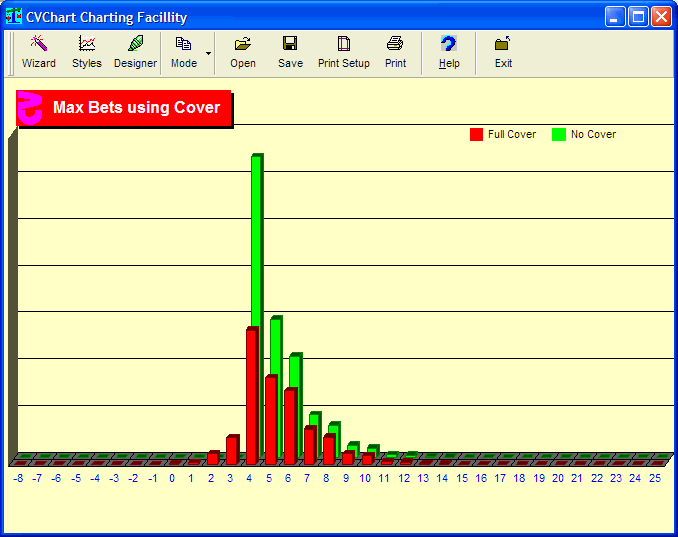
Task: Click the green No Cover legend swatch
Action: tap(559, 135)
